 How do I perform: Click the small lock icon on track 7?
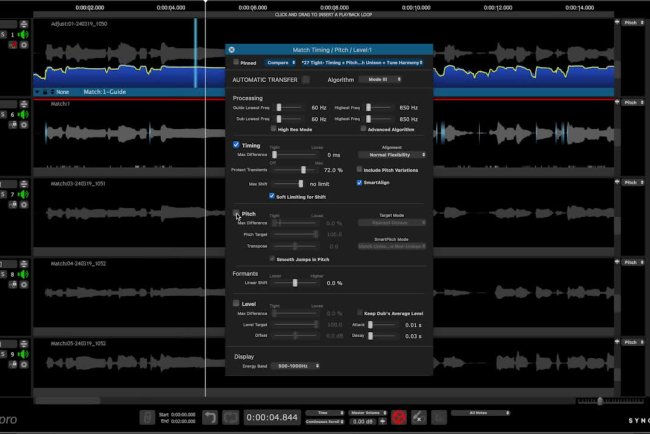tap(13, 205)
